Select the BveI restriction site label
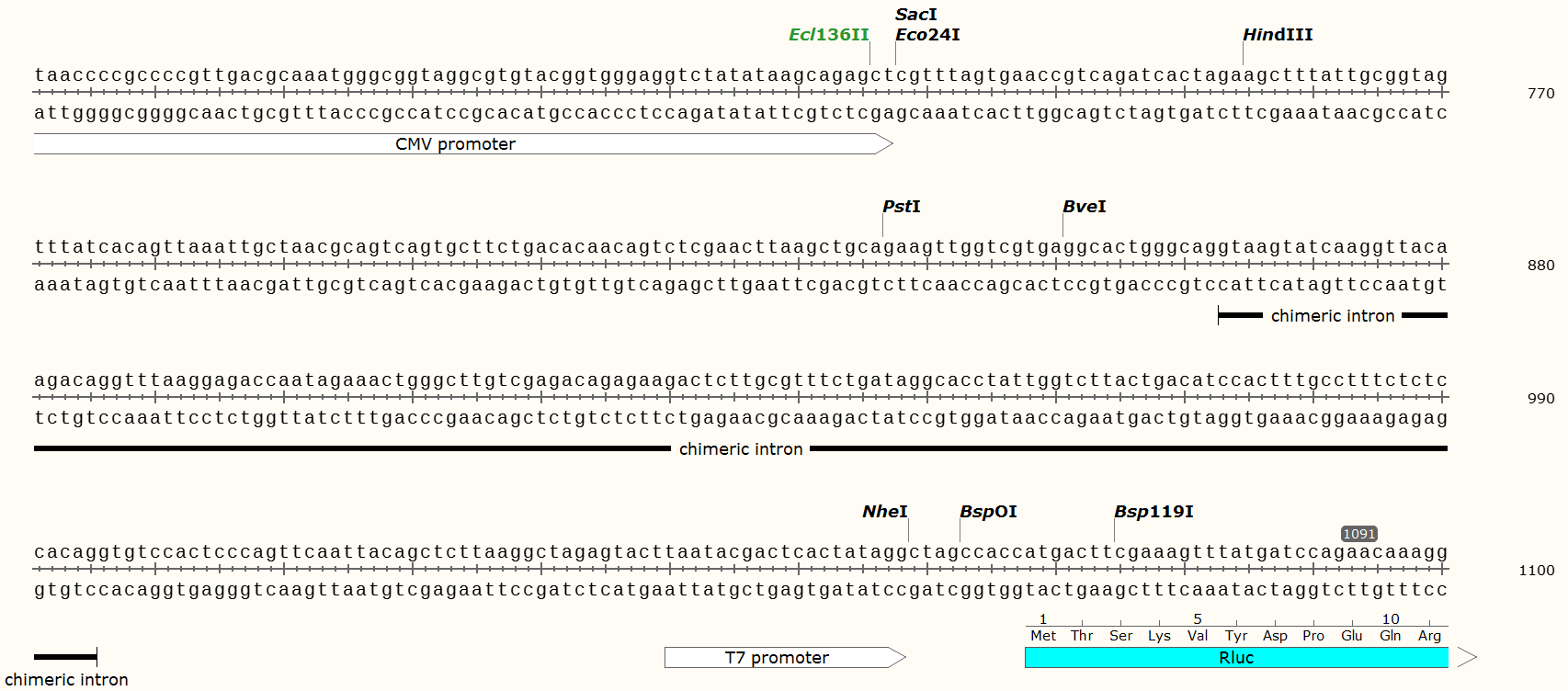1568x691 pixels. 1084,207
